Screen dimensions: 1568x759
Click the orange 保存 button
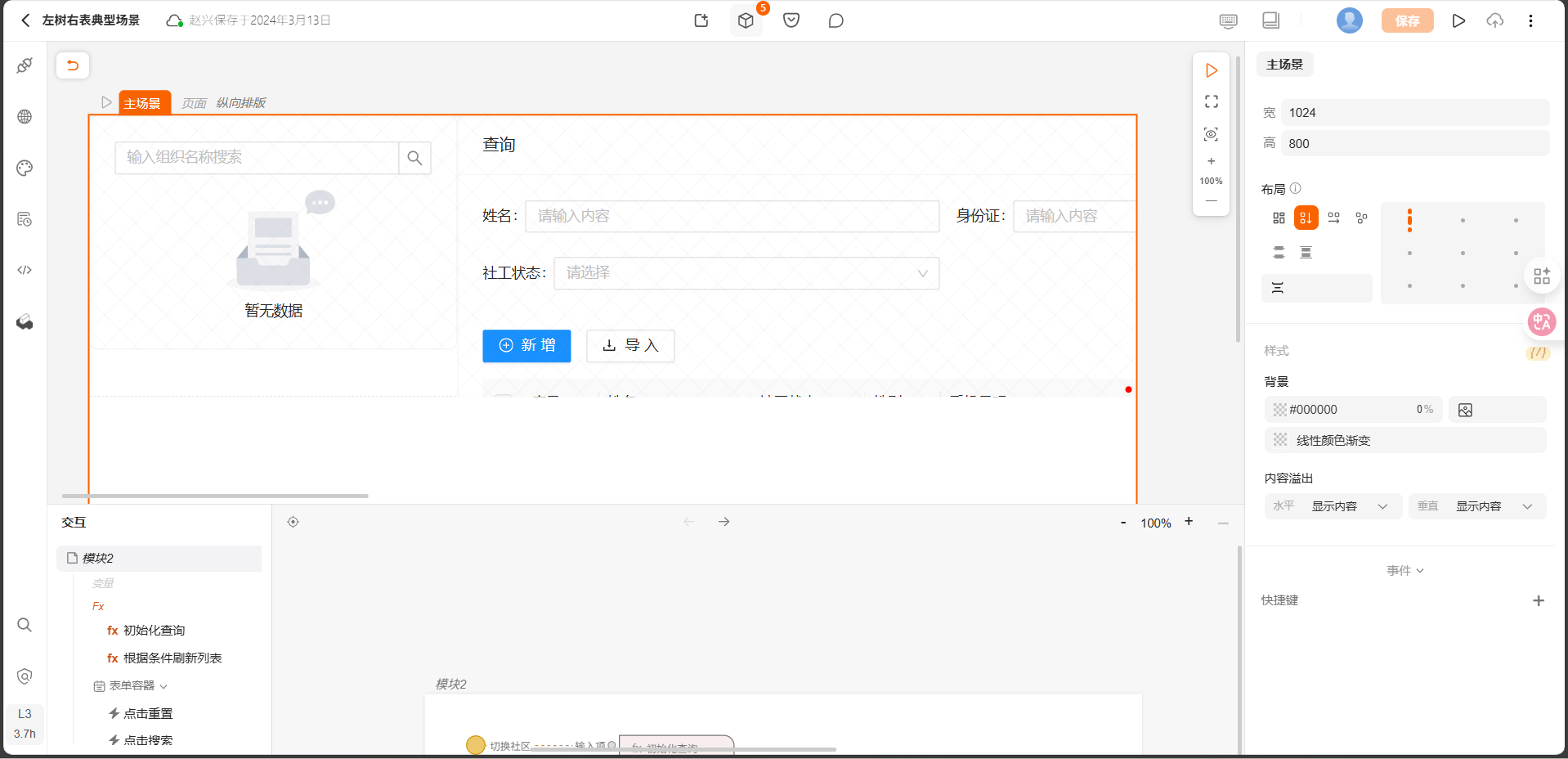click(x=1408, y=20)
